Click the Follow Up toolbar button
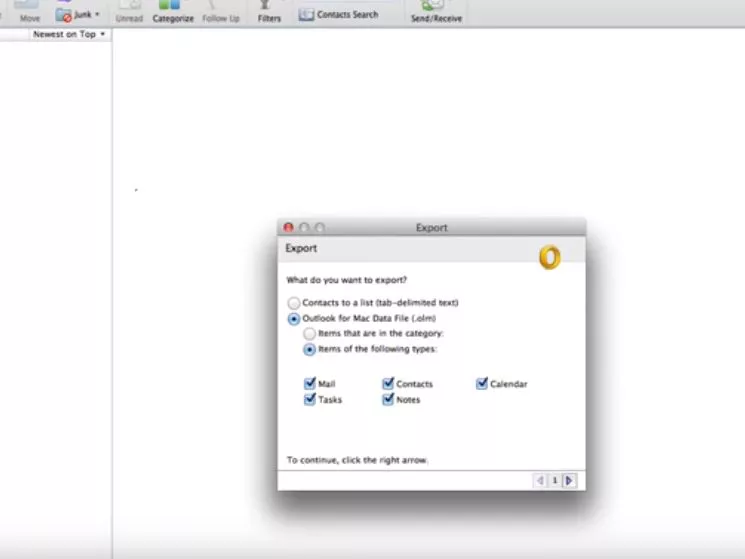This screenshot has height=559, width=745. (x=220, y=12)
